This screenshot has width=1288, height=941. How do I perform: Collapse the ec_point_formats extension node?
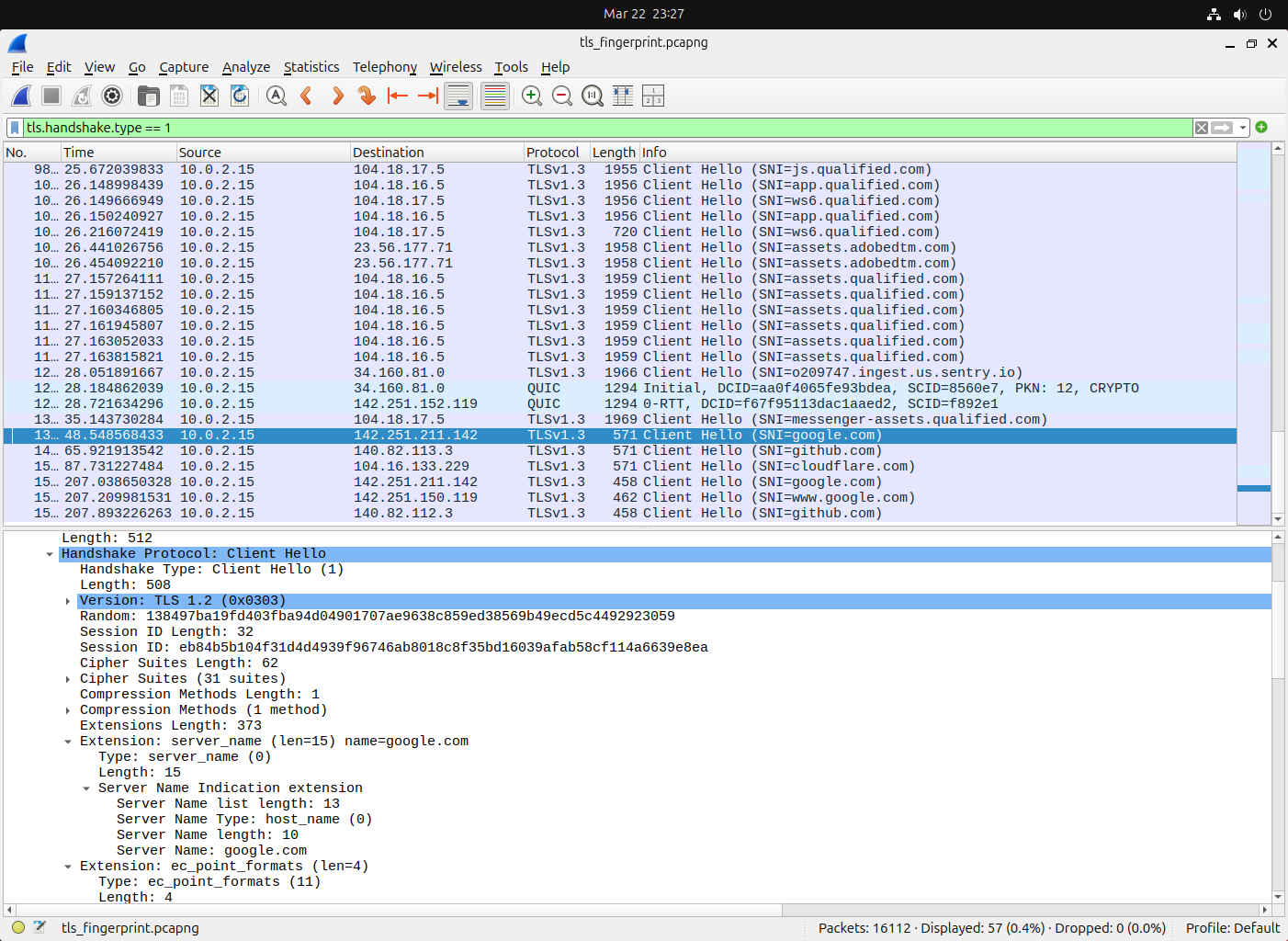[68, 867]
